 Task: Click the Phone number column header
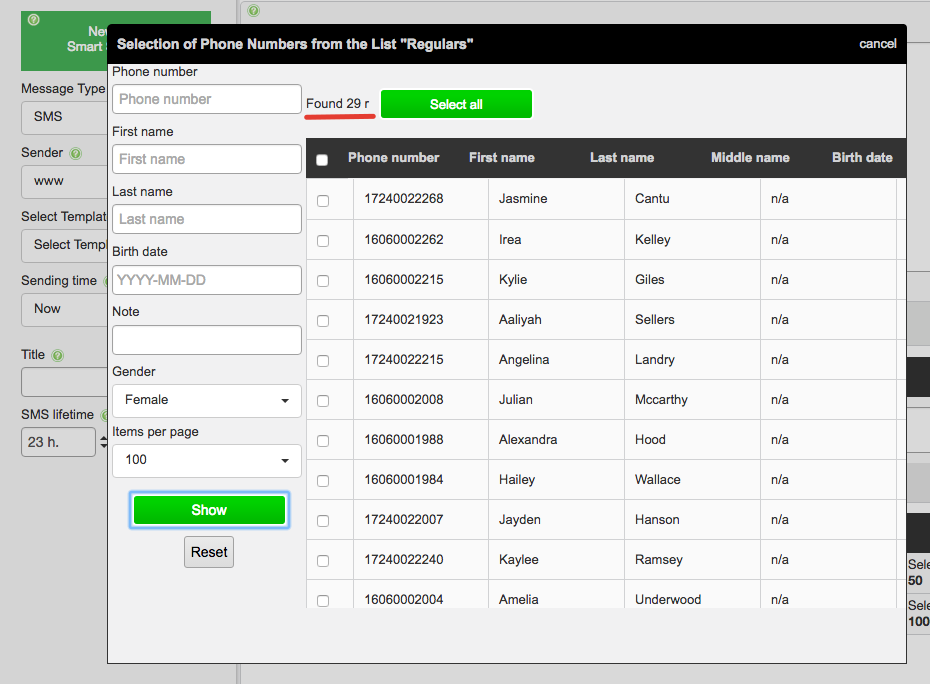394,158
